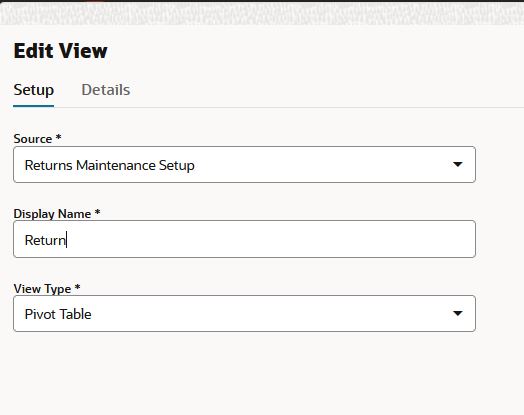Click the Source dropdown arrow icon
Viewport: 524px width, 415px height.
point(457,164)
